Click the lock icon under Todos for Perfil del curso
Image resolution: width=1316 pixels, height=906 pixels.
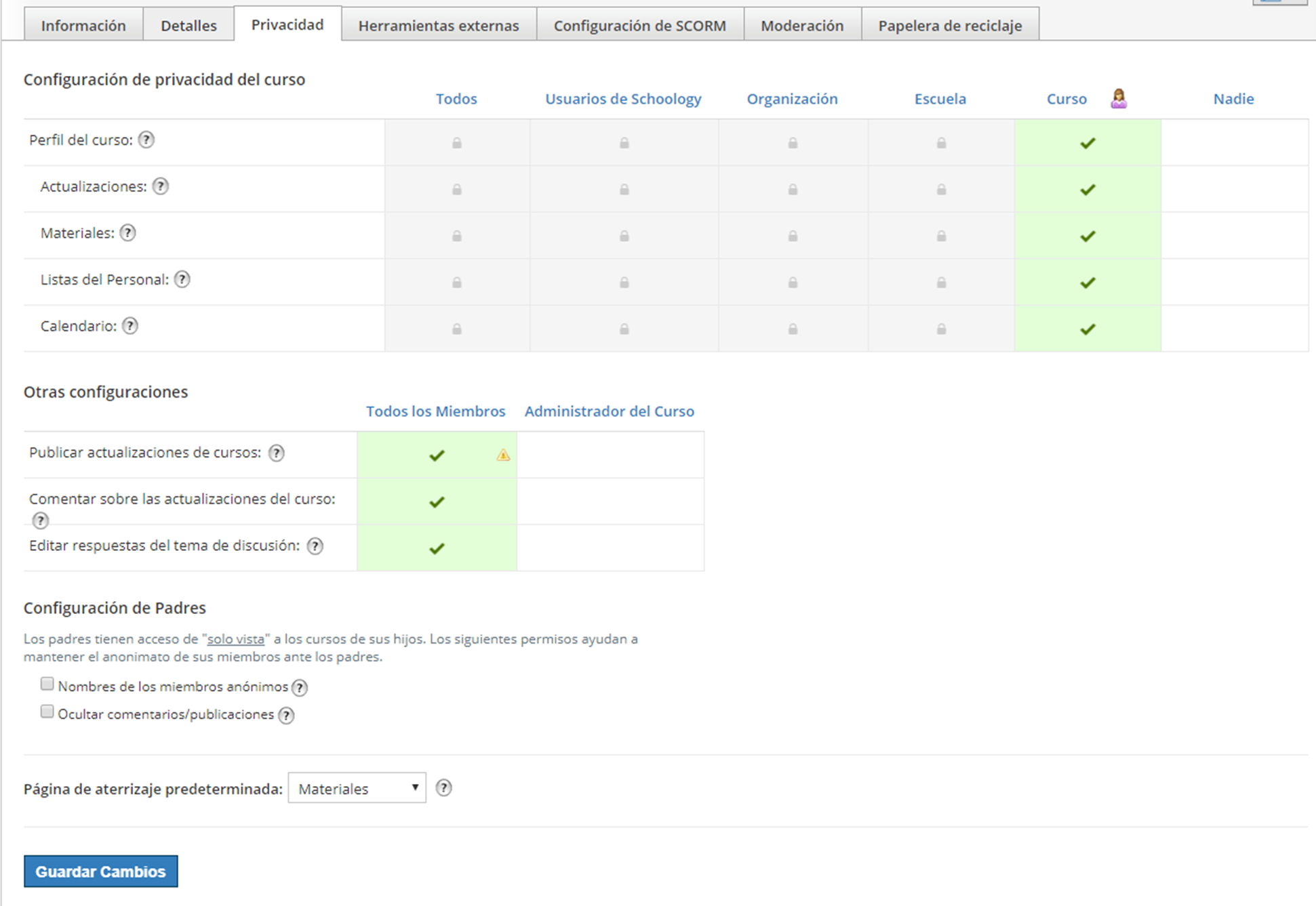point(457,142)
